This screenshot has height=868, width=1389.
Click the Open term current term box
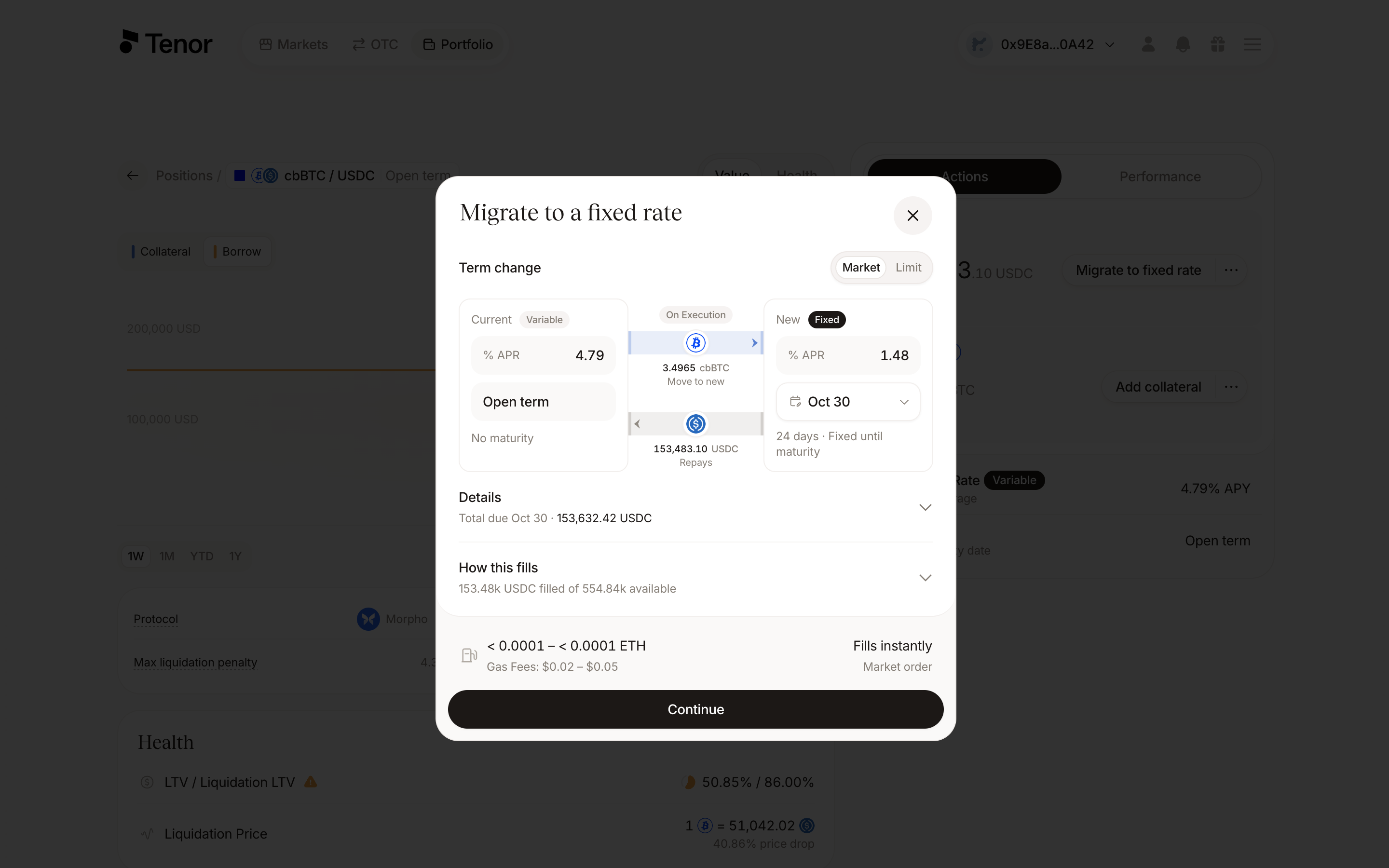543,402
